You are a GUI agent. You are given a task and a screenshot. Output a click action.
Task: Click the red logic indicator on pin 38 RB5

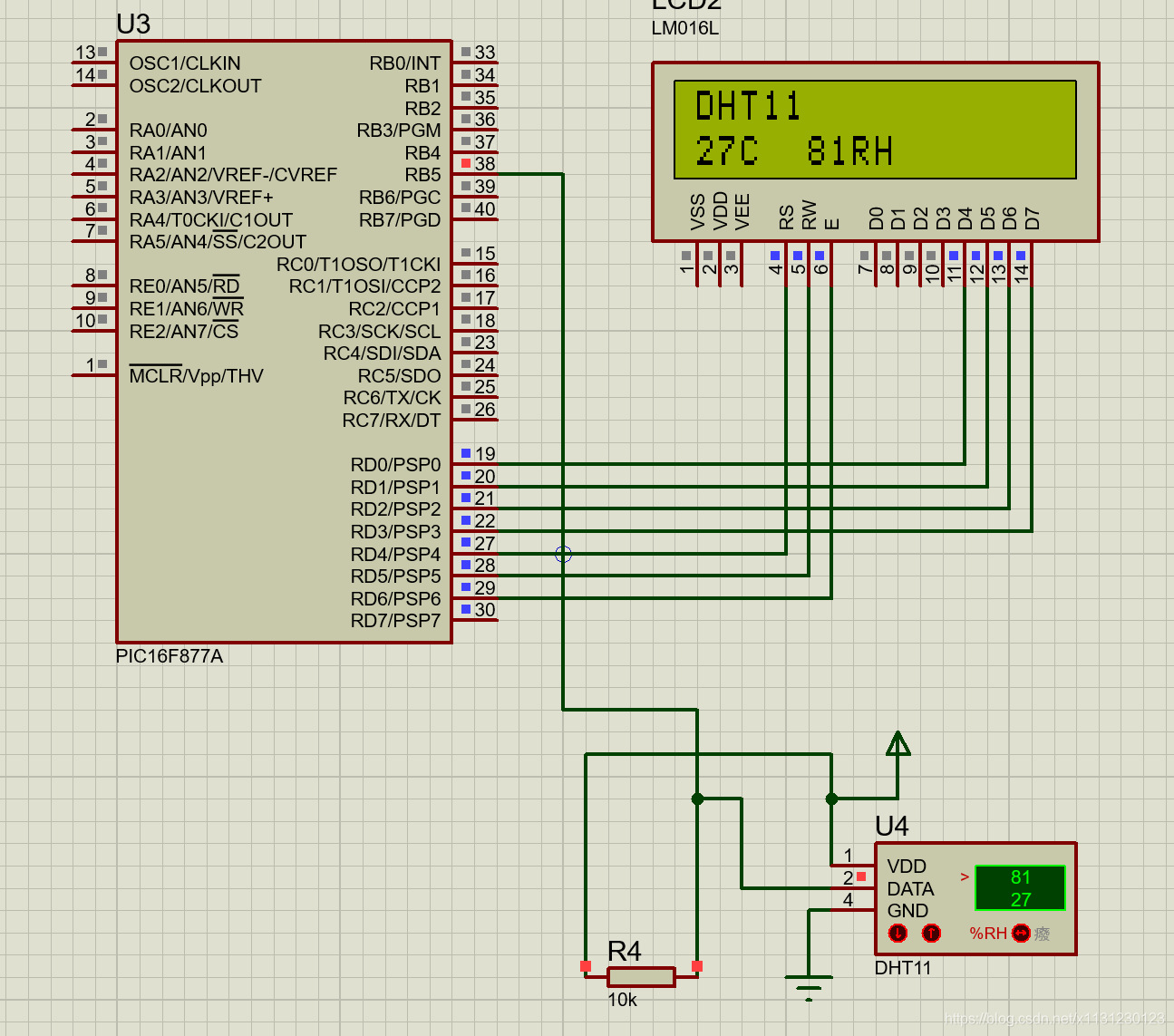(466, 163)
